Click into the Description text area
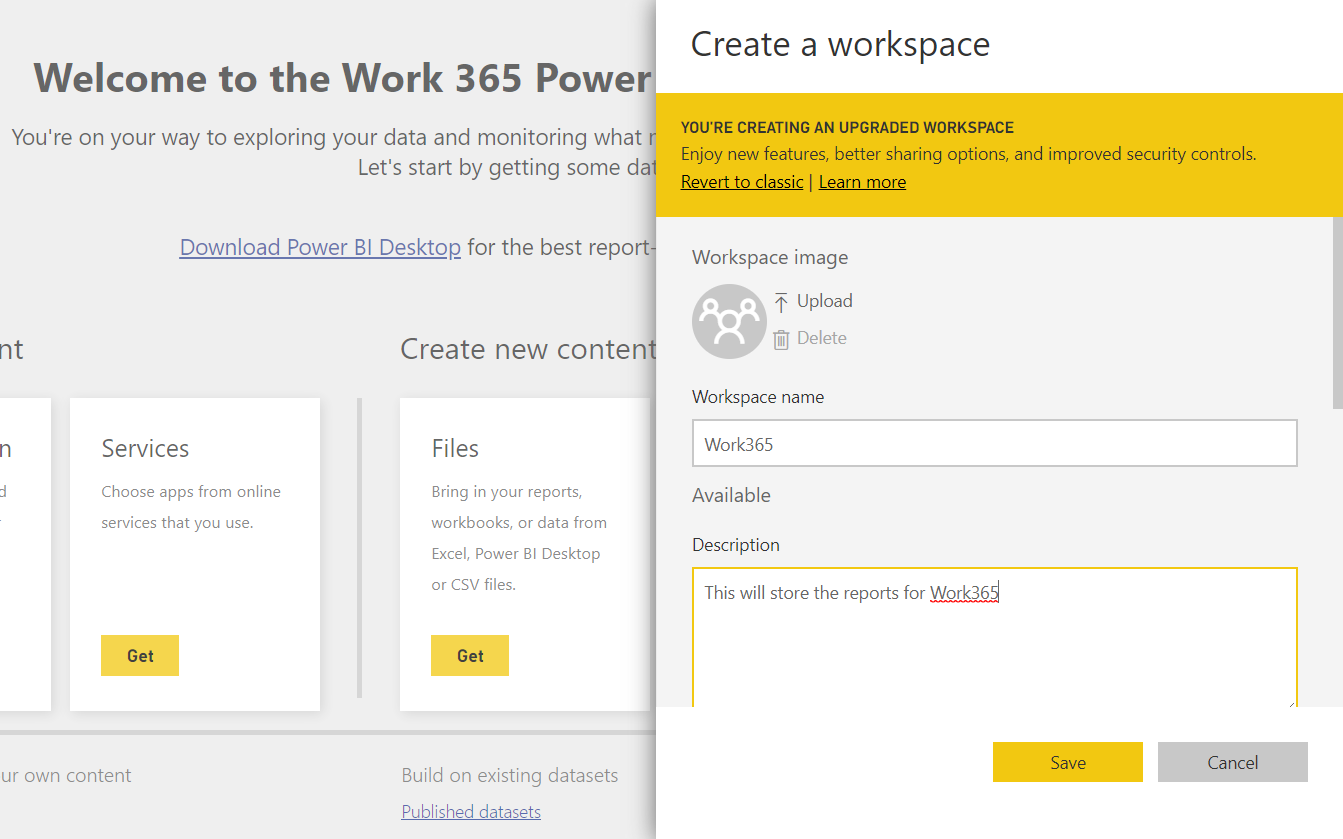1343x839 pixels. (x=994, y=638)
